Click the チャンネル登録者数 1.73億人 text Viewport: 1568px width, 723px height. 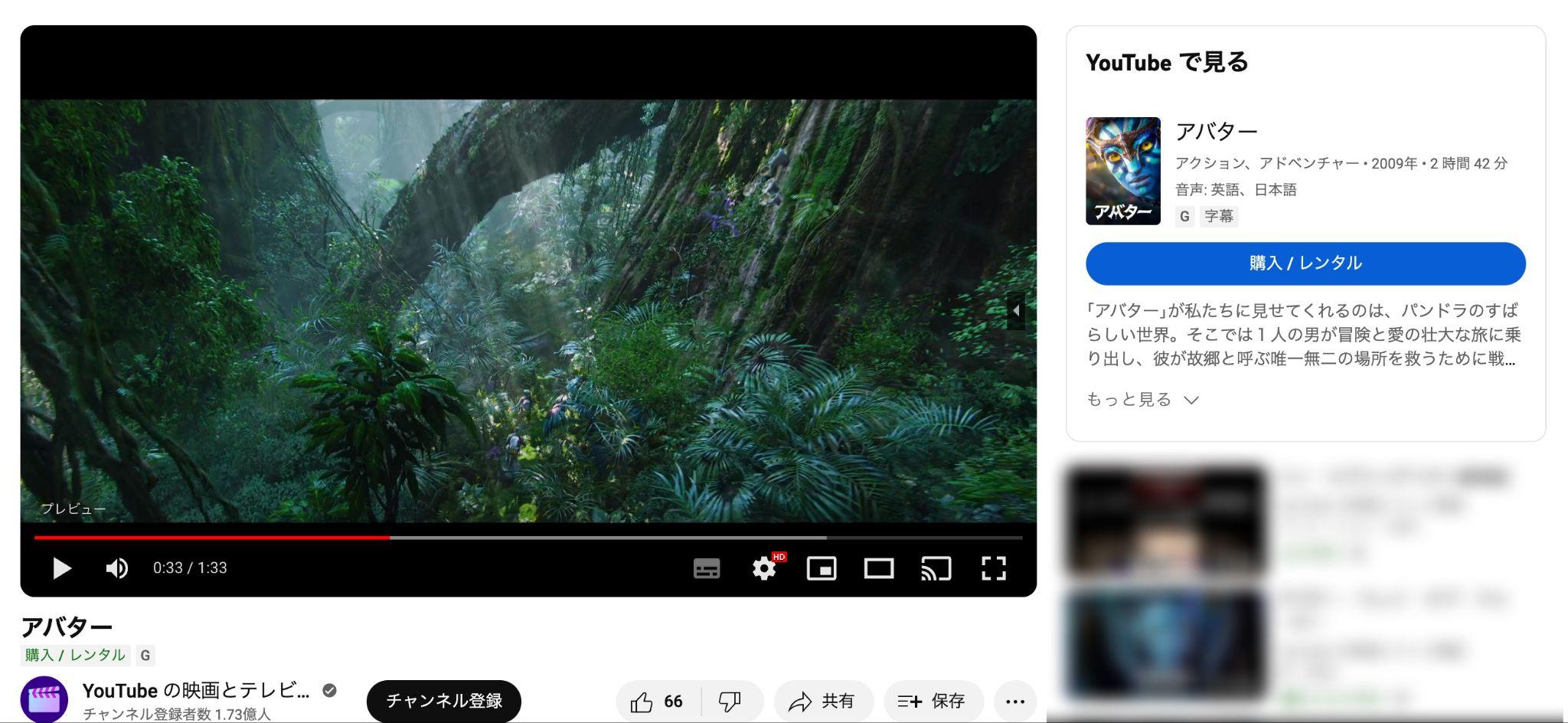177,714
